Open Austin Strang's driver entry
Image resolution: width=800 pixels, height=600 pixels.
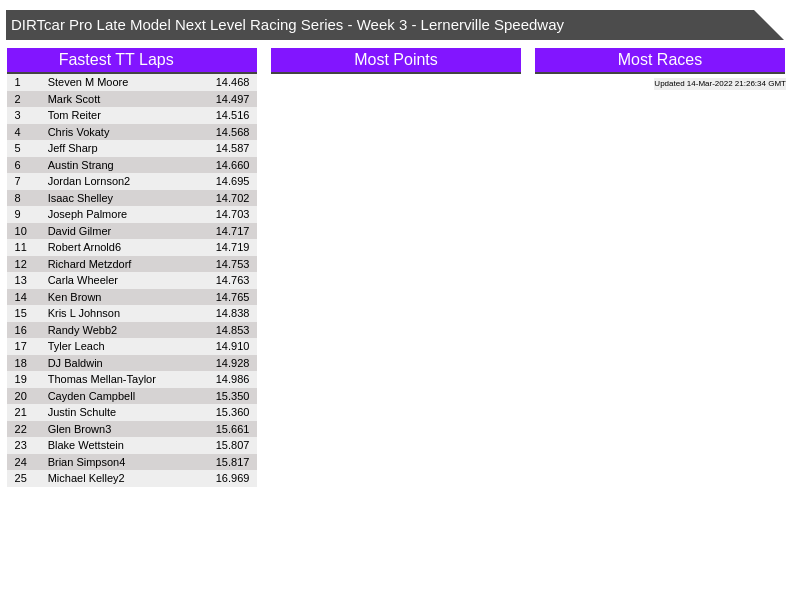coord(80,165)
